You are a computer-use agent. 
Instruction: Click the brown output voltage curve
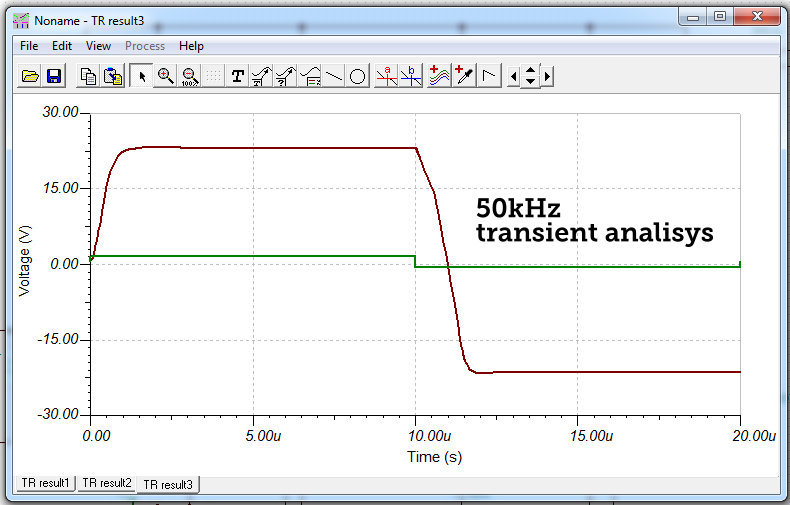pyautogui.click(x=302, y=148)
